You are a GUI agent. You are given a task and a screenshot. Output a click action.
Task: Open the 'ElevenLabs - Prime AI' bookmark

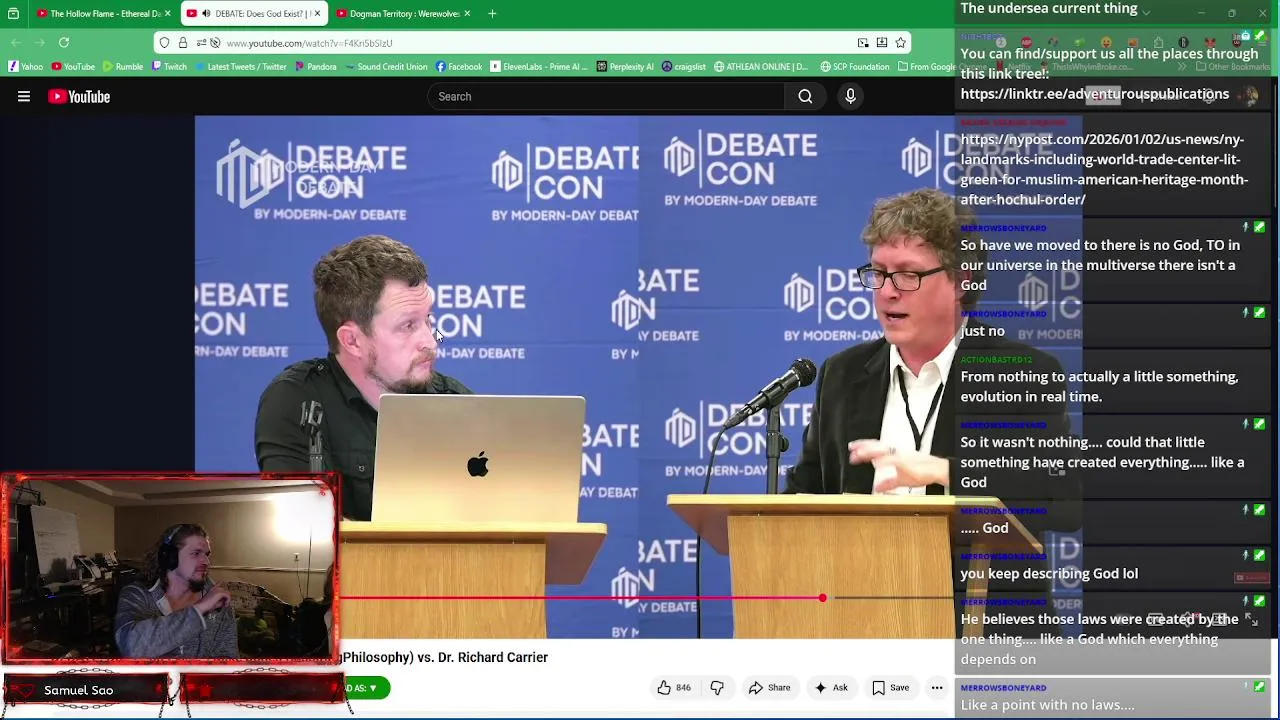click(539, 67)
